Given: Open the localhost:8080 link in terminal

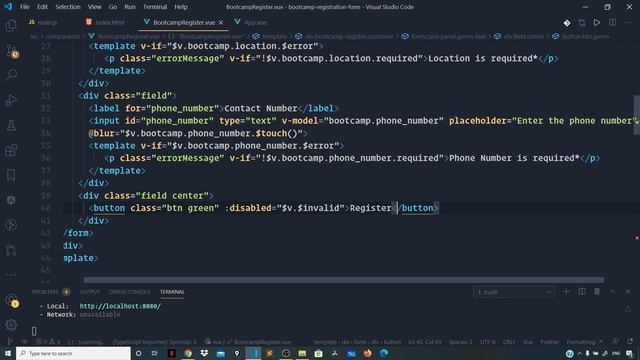Looking at the screenshot, I should [120, 306].
